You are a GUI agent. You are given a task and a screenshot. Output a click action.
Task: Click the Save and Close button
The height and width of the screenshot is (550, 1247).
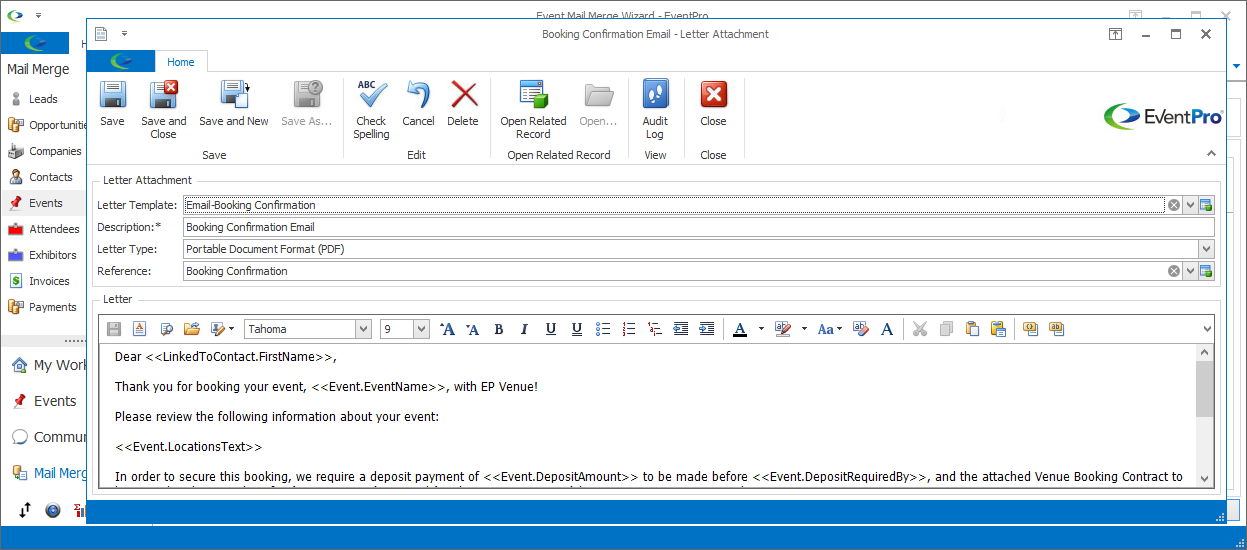click(x=163, y=110)
